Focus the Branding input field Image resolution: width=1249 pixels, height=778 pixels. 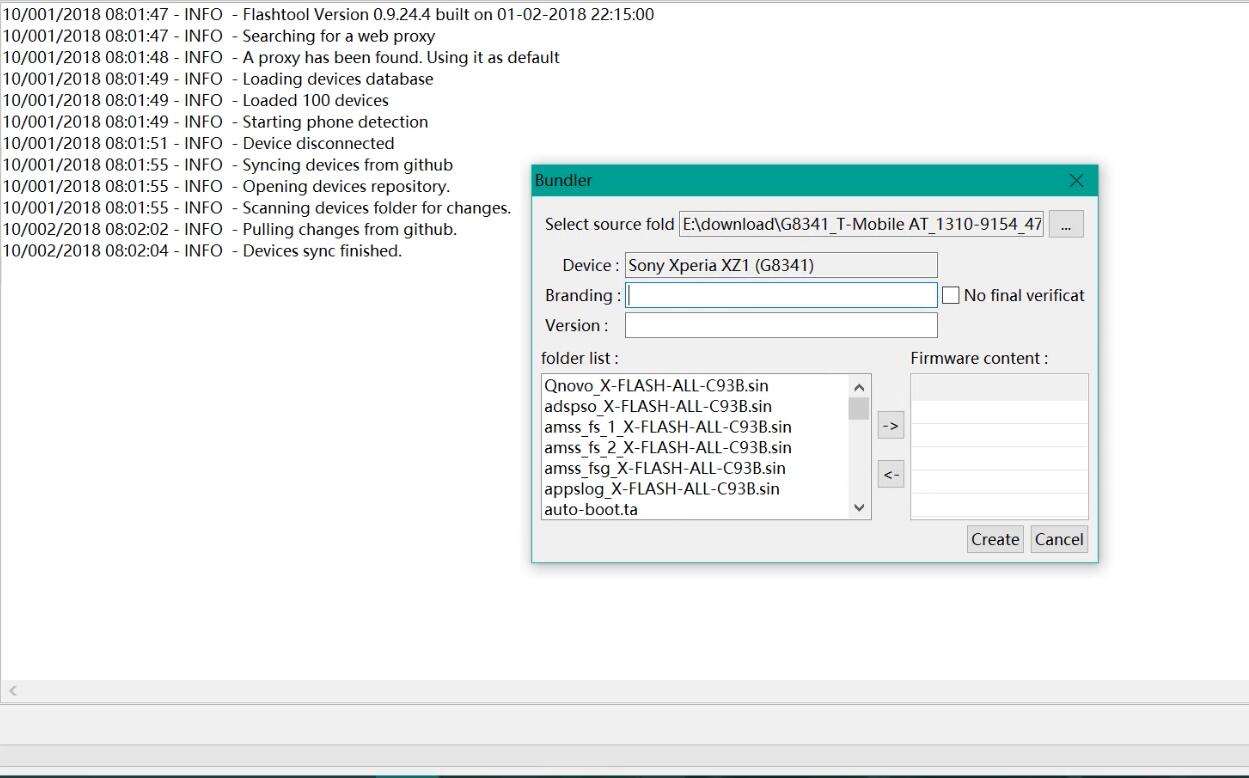click(781, 295)
